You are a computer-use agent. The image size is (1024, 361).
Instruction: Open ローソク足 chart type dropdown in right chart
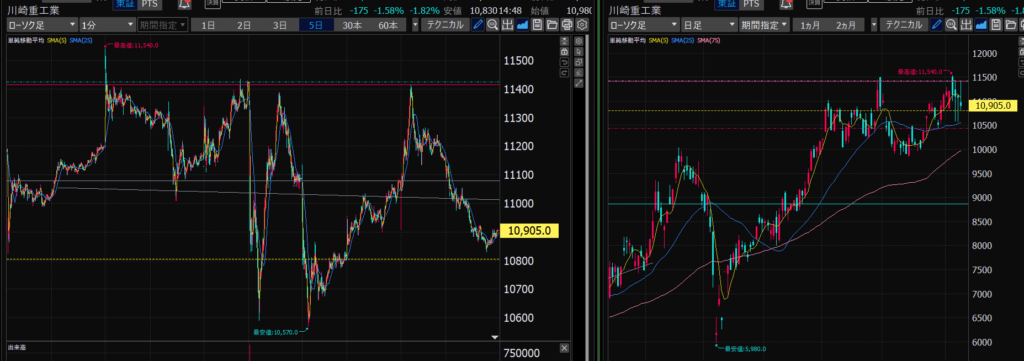coord(643,25)
